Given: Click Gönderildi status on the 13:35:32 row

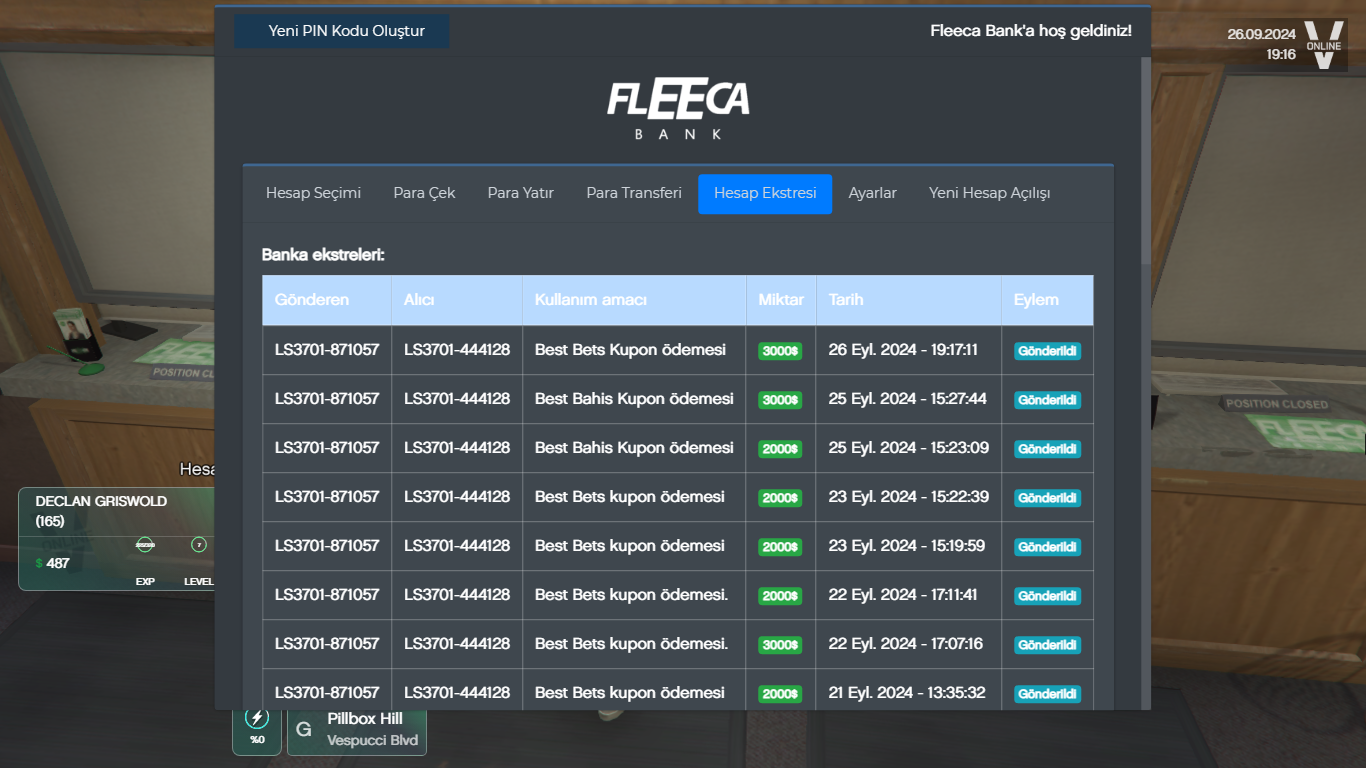Looking at the screenshot, I should coord(1047,694).
